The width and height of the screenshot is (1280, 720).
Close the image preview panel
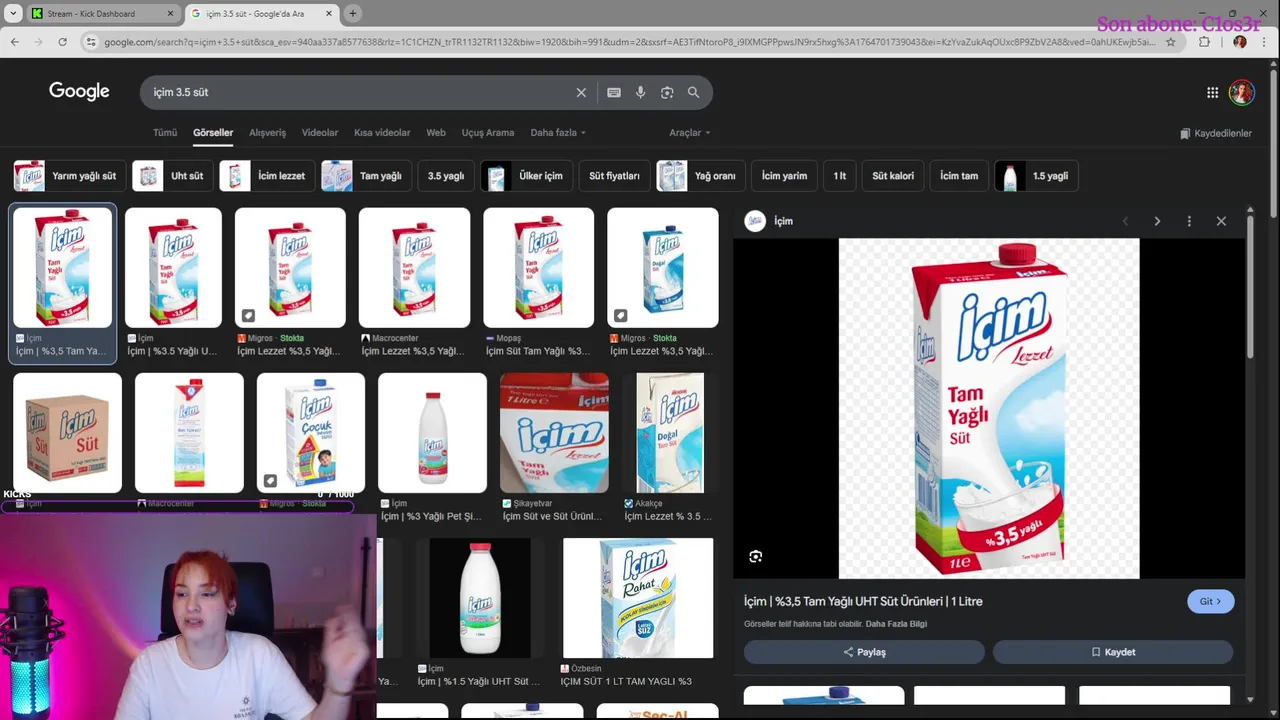(x=1221, y=221)
